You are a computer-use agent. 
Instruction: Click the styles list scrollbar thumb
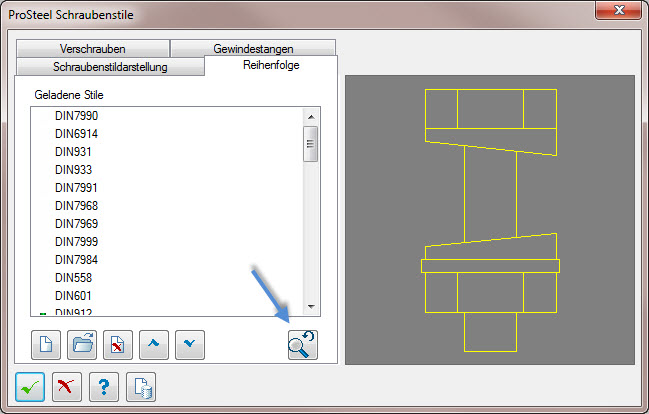[x=310, y=144]
